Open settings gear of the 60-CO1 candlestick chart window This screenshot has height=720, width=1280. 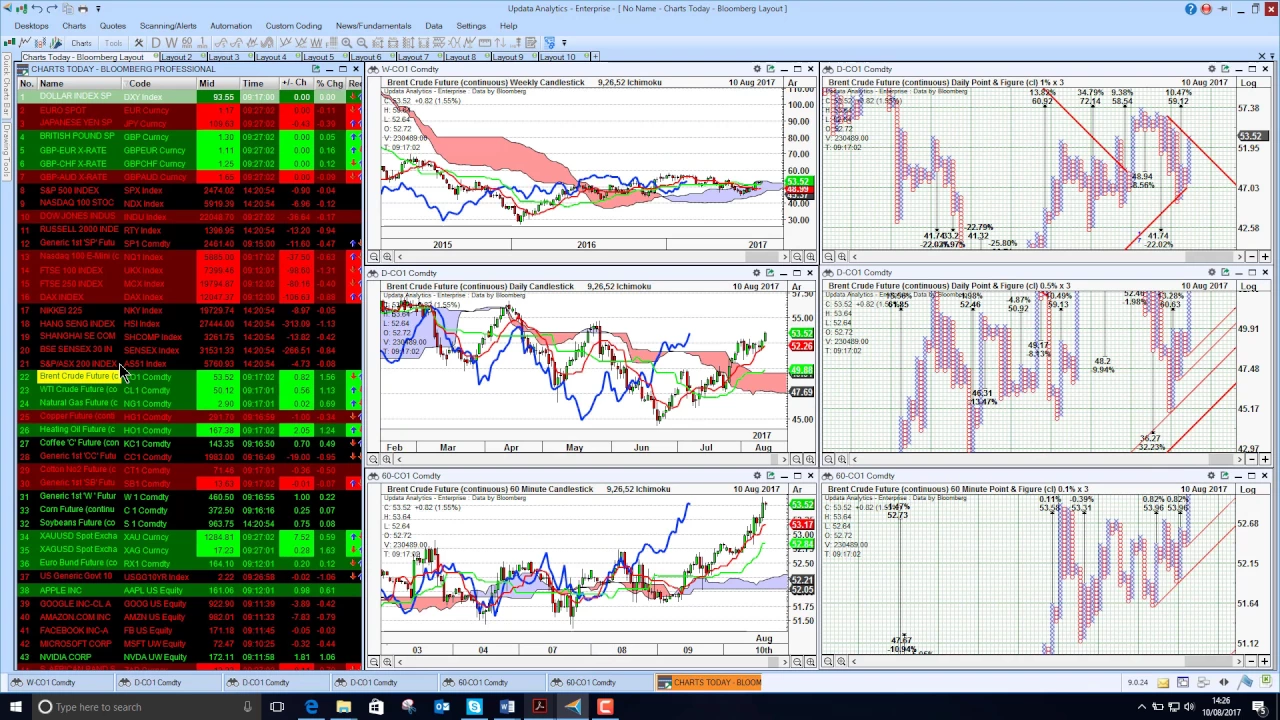point(757,476)
